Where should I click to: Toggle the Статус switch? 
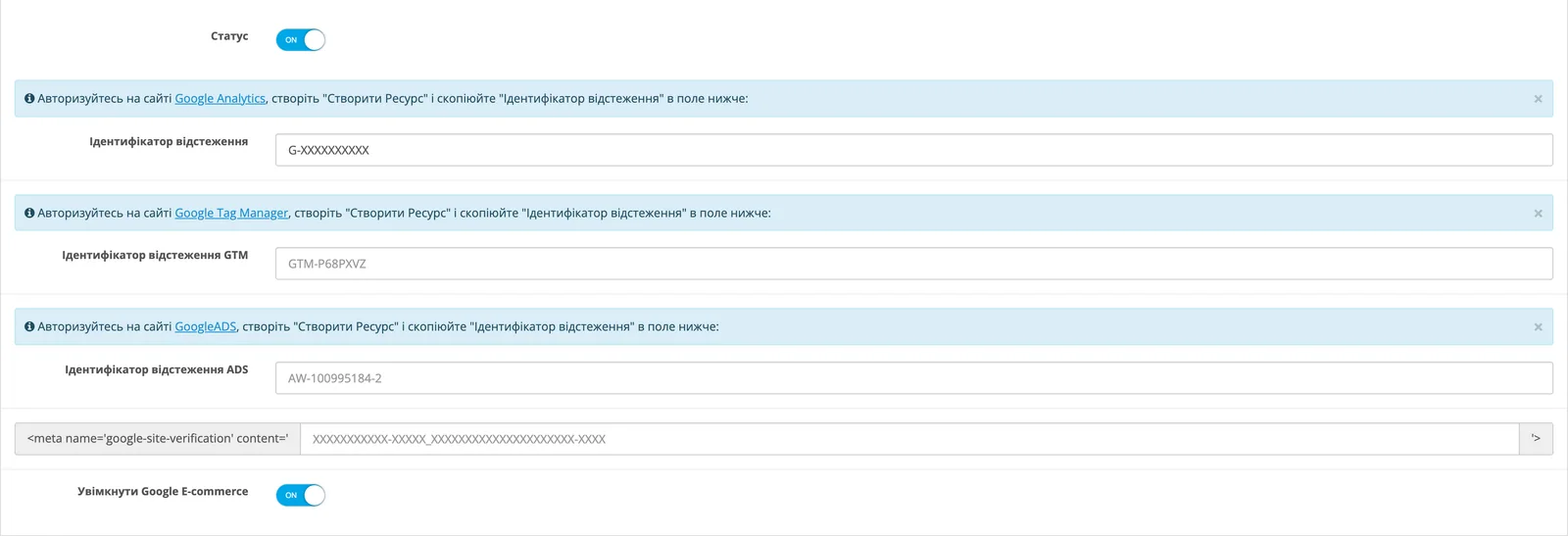(300, 40)
